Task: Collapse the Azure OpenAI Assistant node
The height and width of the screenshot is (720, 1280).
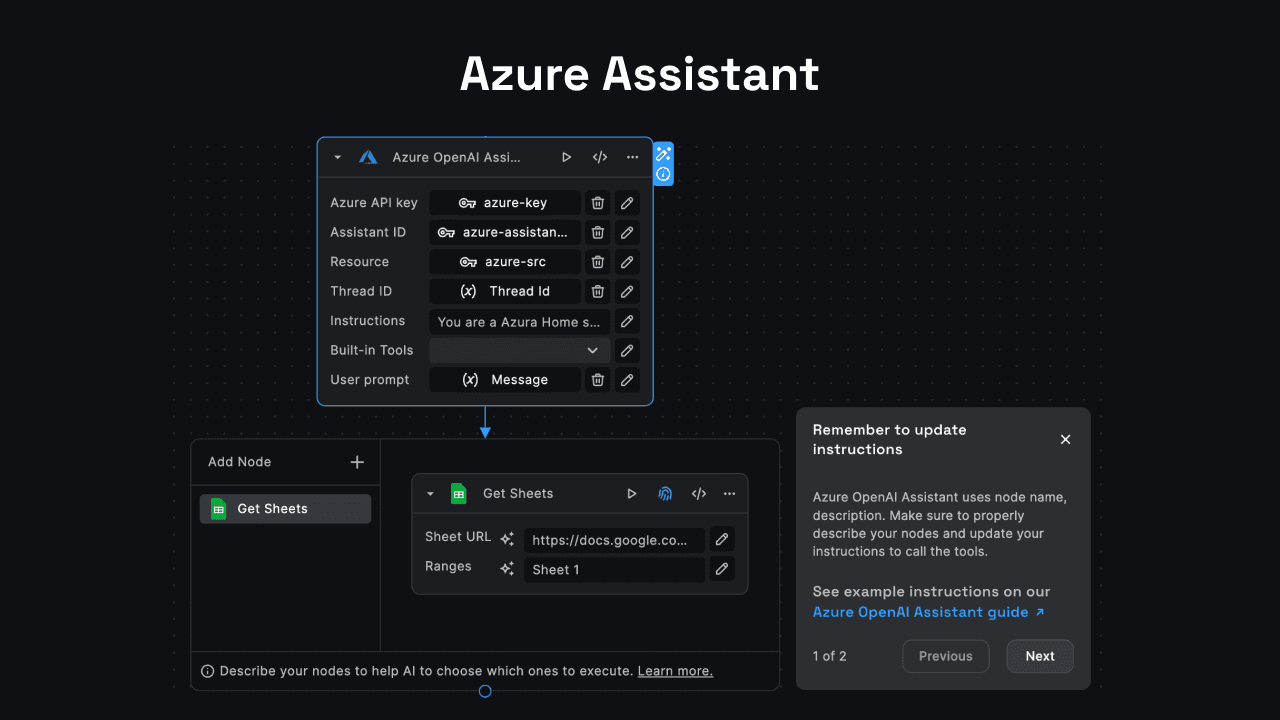Action: coord(336,157)
